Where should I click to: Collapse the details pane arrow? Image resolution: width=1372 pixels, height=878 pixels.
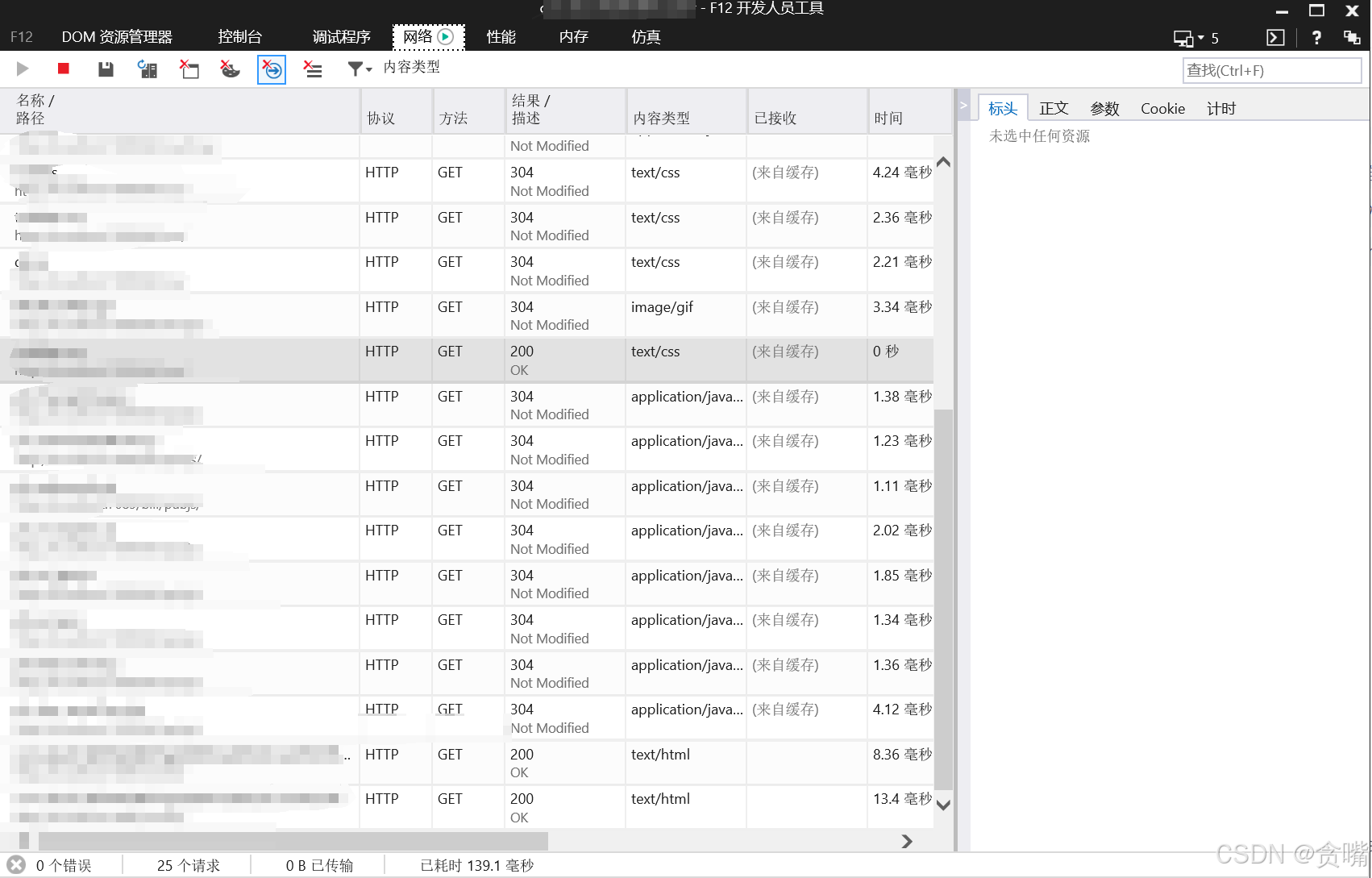point(962,106)
